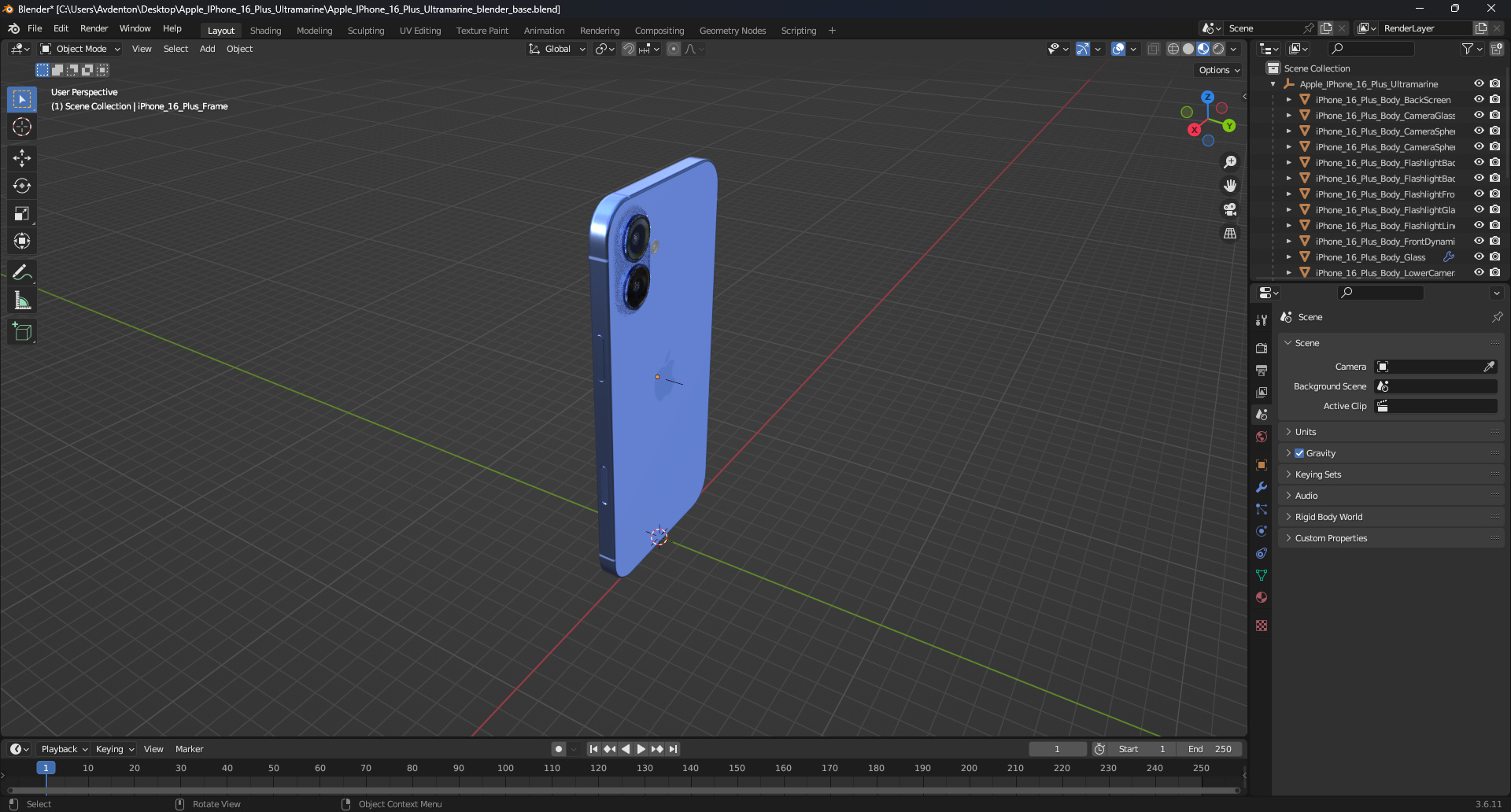Select the Transform tool
1511x812 pixels.
point(22,241)
